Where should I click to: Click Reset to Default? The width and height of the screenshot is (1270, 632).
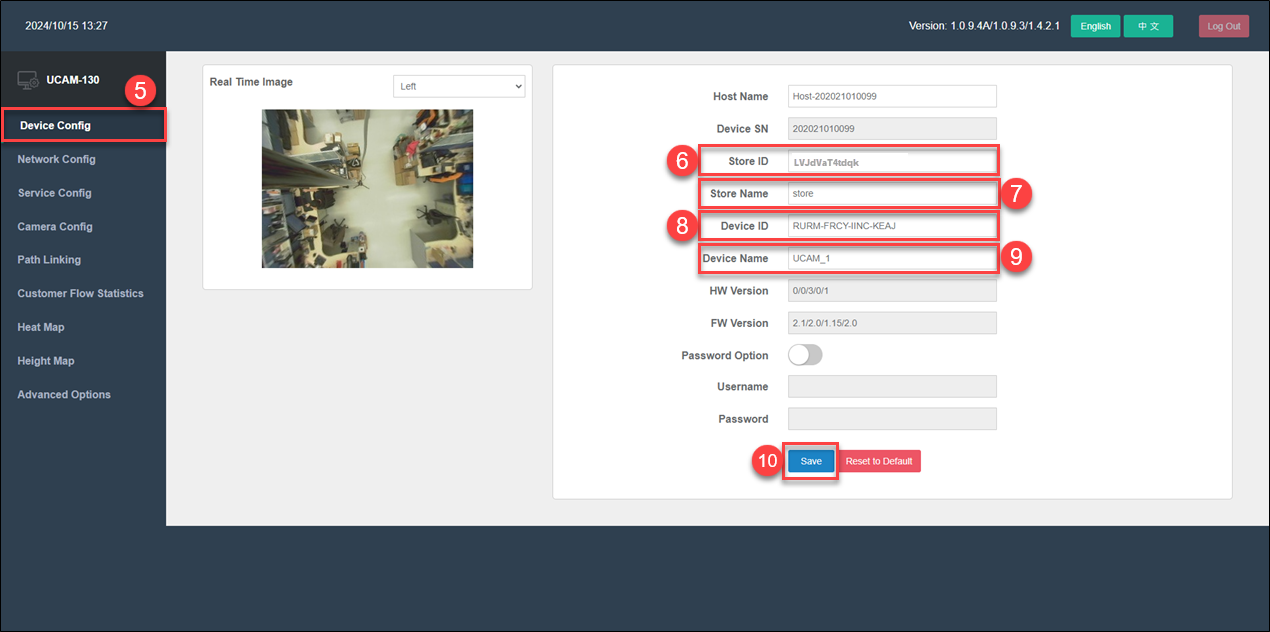[x=878, y=461]
